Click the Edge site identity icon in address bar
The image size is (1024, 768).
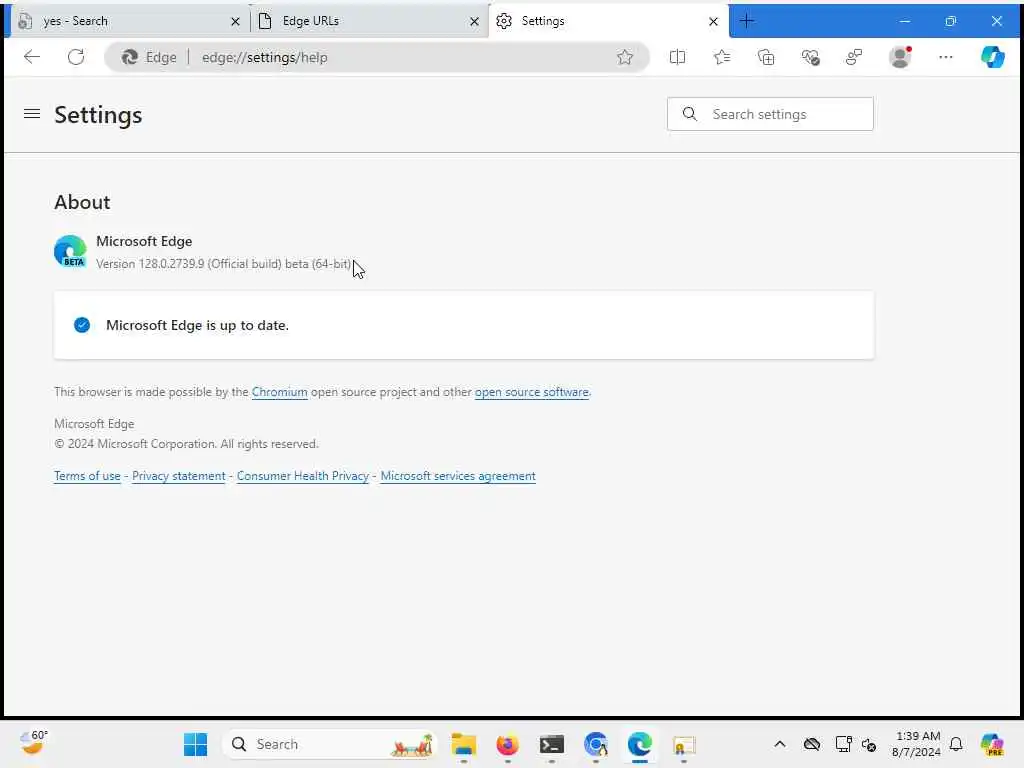point(149,57)
